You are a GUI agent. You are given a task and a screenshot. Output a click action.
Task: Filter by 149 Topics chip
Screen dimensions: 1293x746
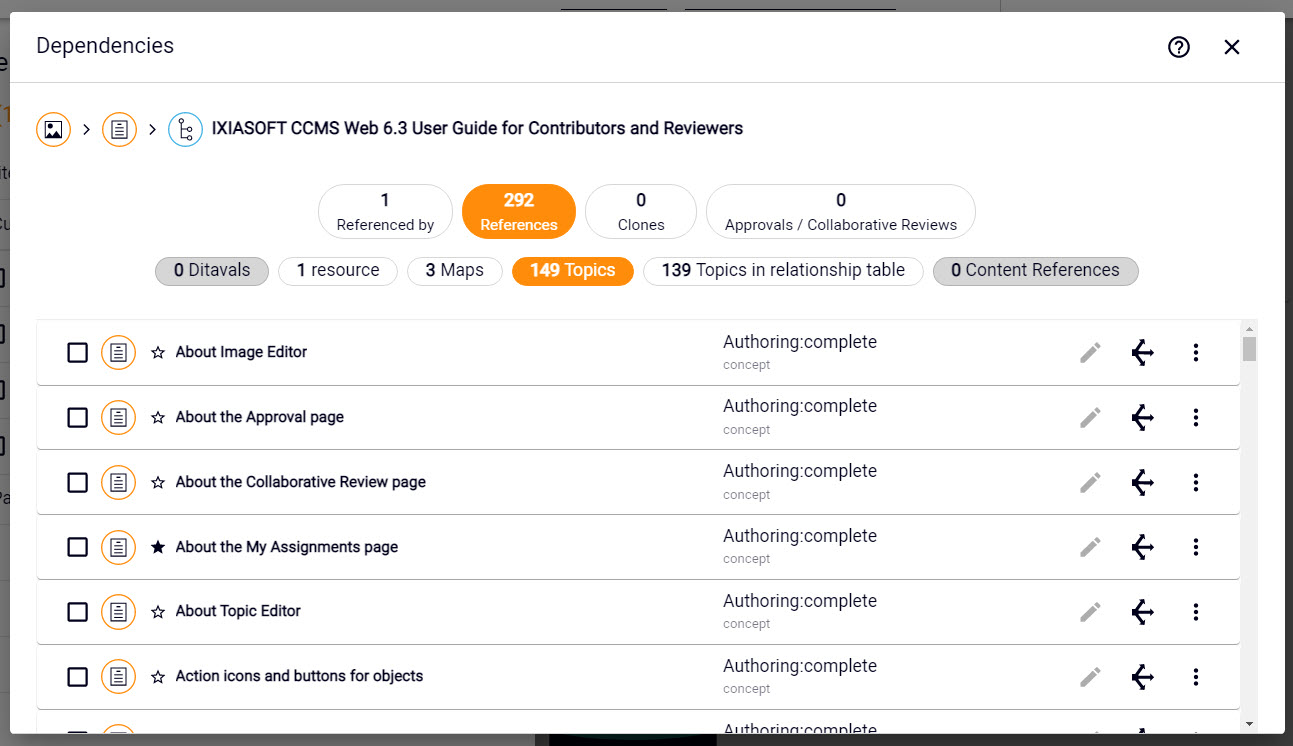click(573, 271)
